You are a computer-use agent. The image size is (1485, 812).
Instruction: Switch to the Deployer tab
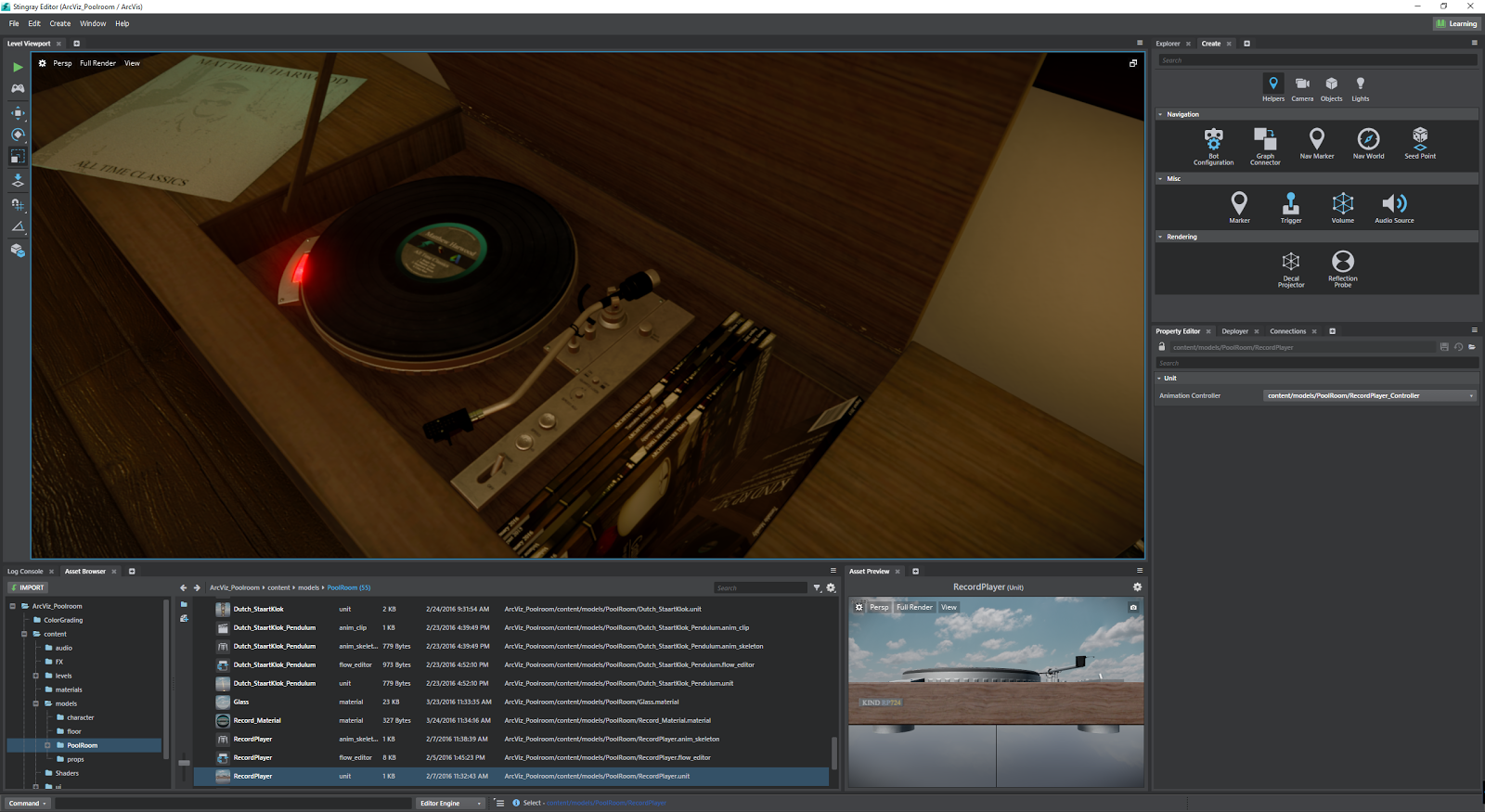click(x=1234, y=331)
